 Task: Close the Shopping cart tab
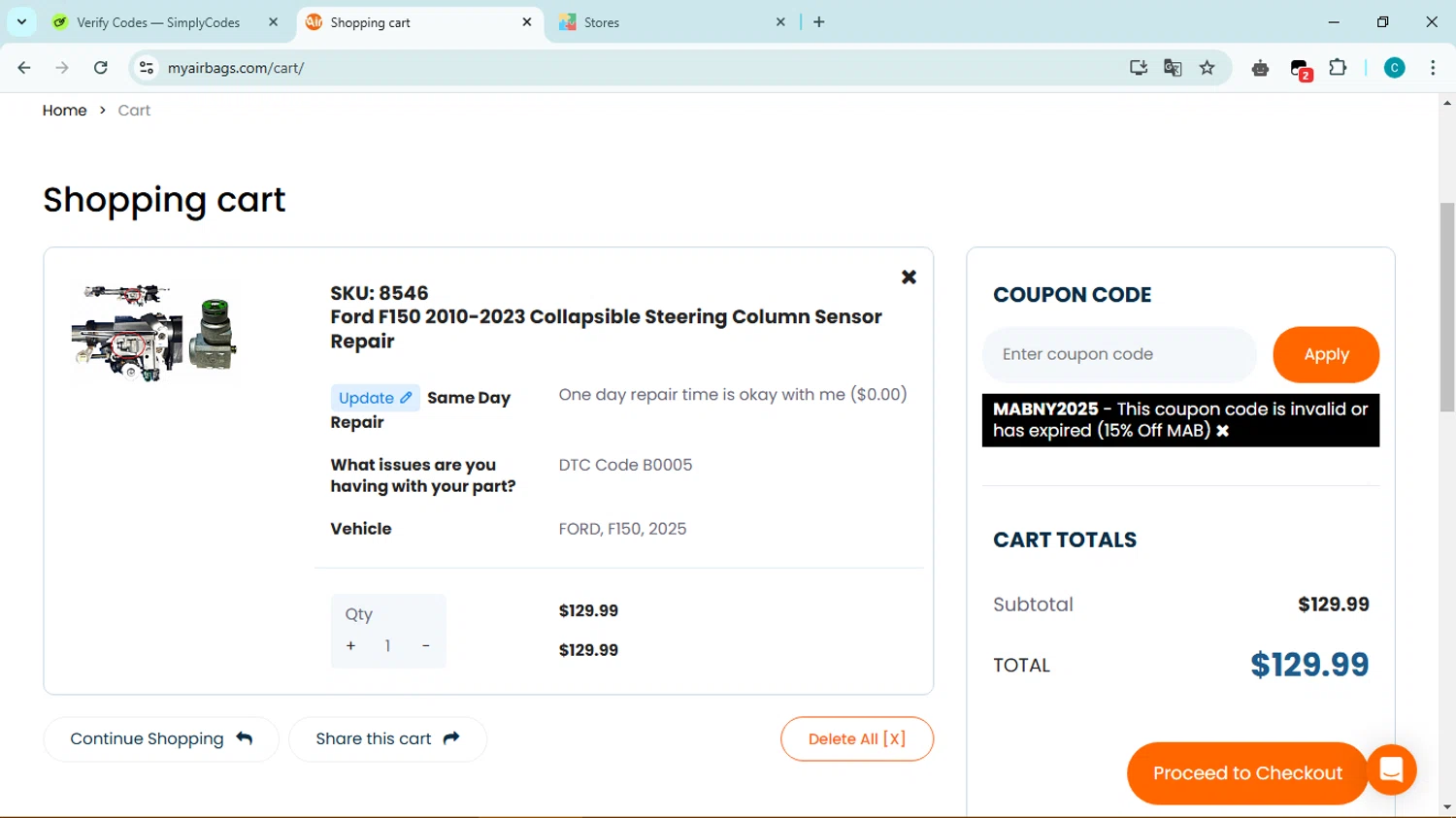point(527,21)
